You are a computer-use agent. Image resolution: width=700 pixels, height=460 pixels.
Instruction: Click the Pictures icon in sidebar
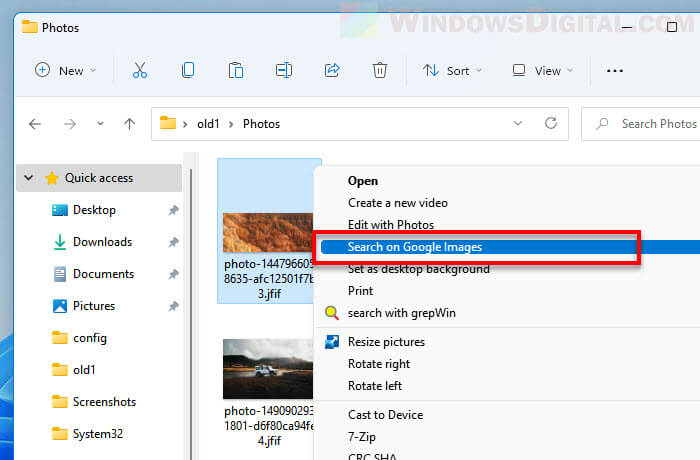pyautogui.click(x=60, y=306)
